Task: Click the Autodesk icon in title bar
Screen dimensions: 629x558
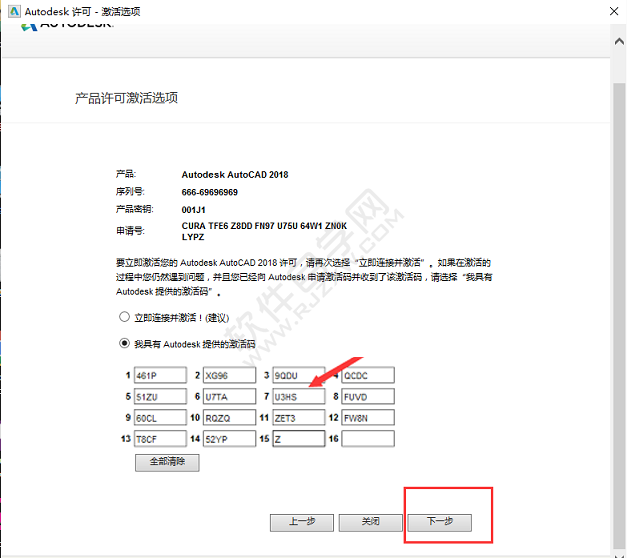Action: pos(14,11)
